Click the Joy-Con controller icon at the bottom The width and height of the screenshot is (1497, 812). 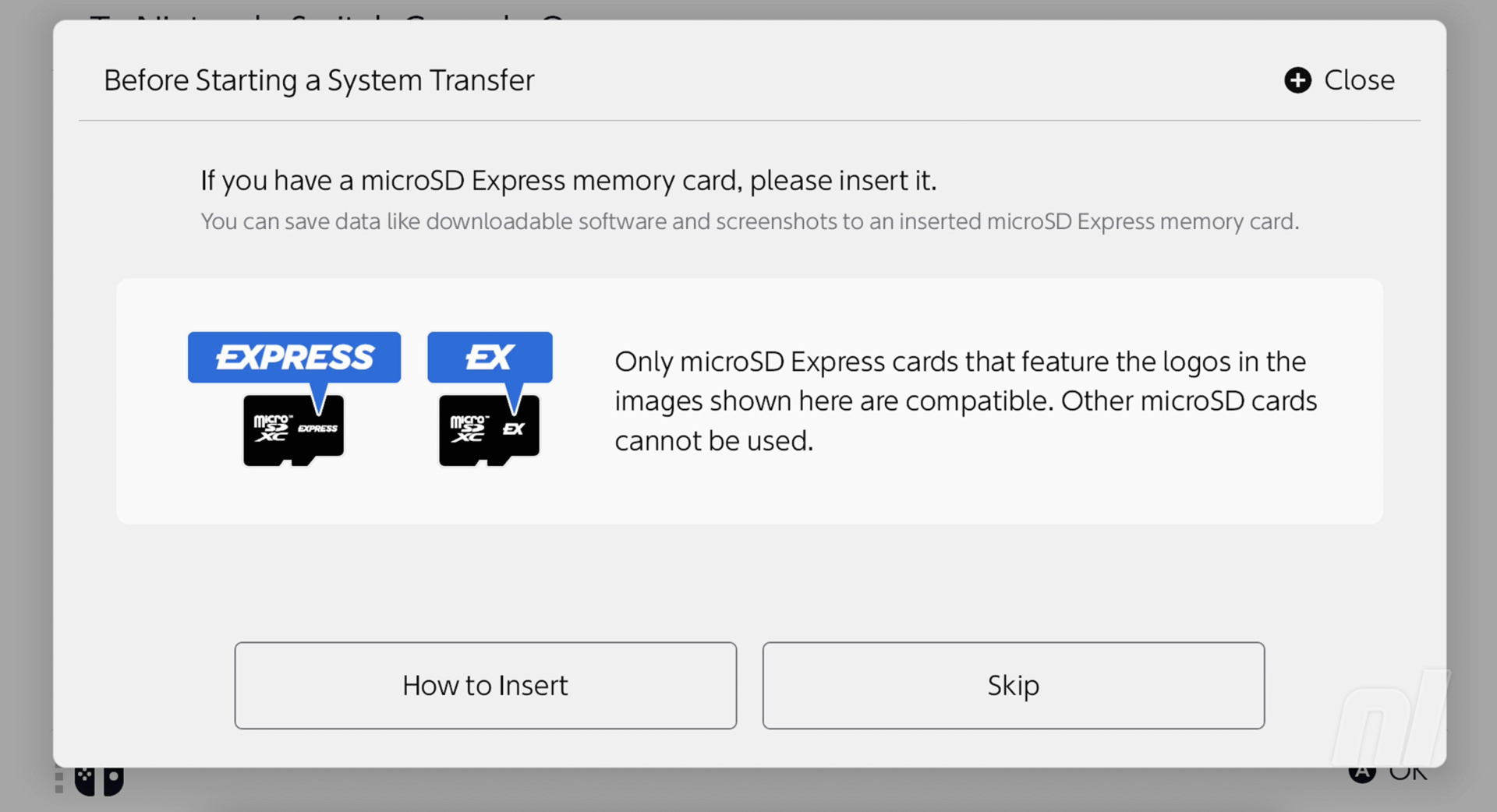coord(99,781)
